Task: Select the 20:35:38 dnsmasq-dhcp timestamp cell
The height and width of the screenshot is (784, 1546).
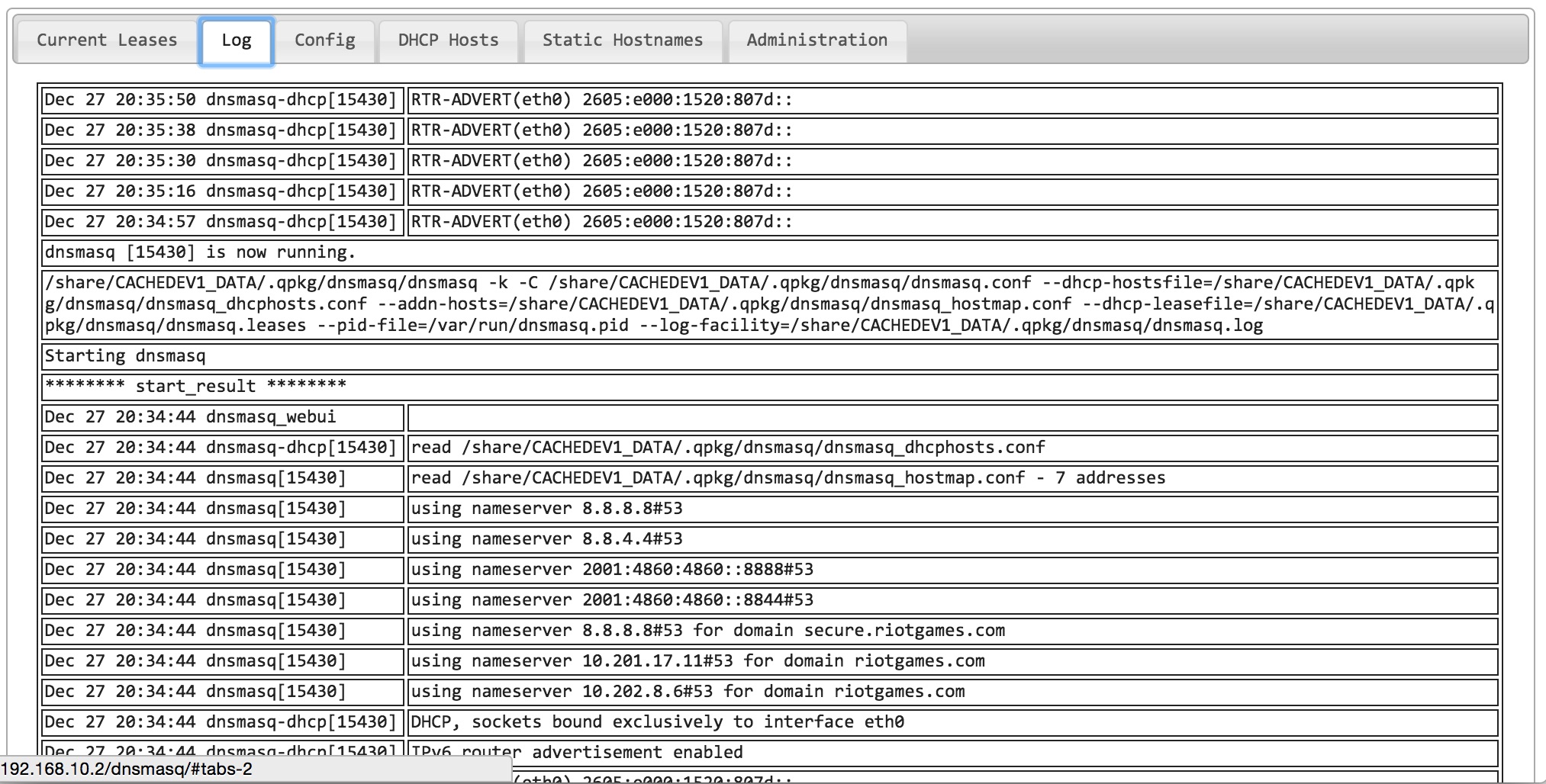Action: (221, 130)
